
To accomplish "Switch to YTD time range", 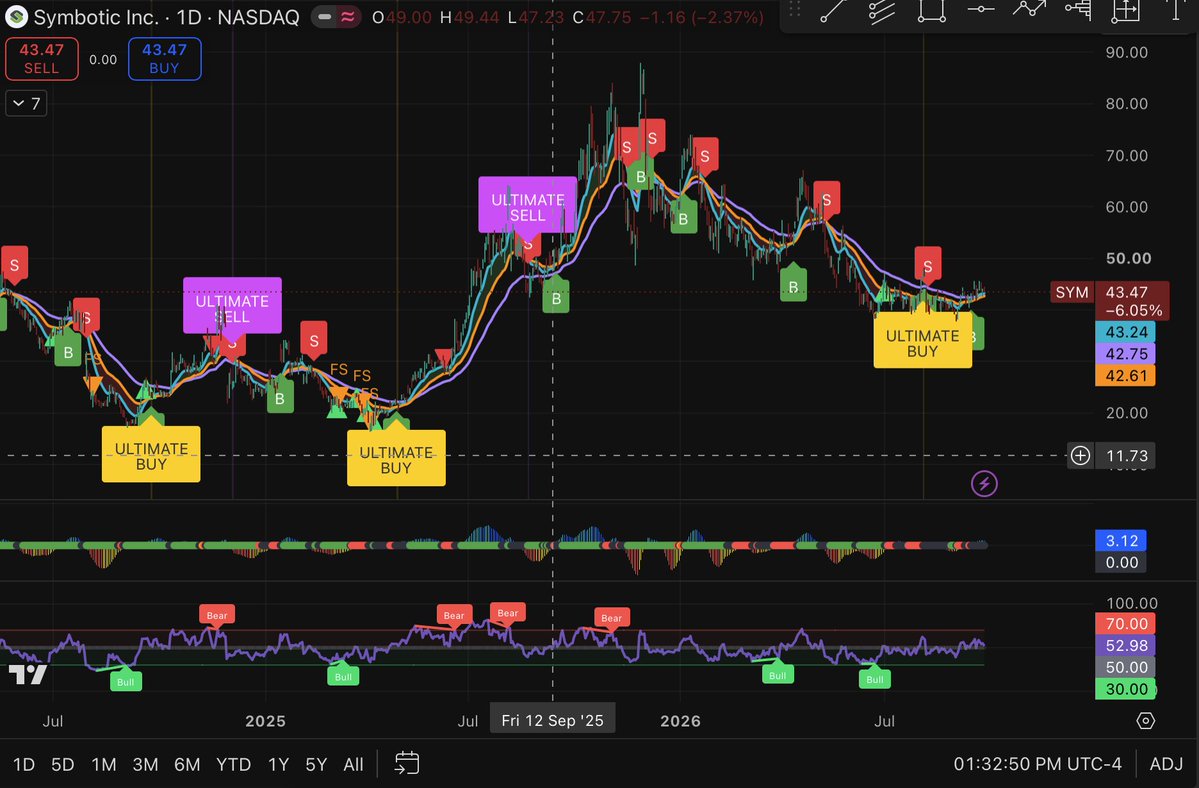I will click(x=233, y=764).
